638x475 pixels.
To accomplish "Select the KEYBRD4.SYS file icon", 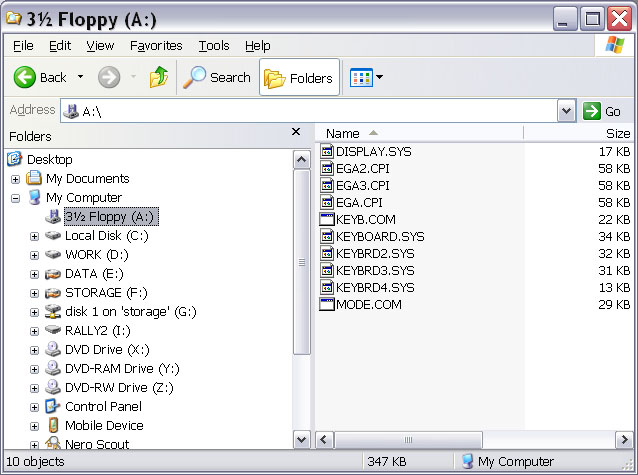I will coord(327,287).
